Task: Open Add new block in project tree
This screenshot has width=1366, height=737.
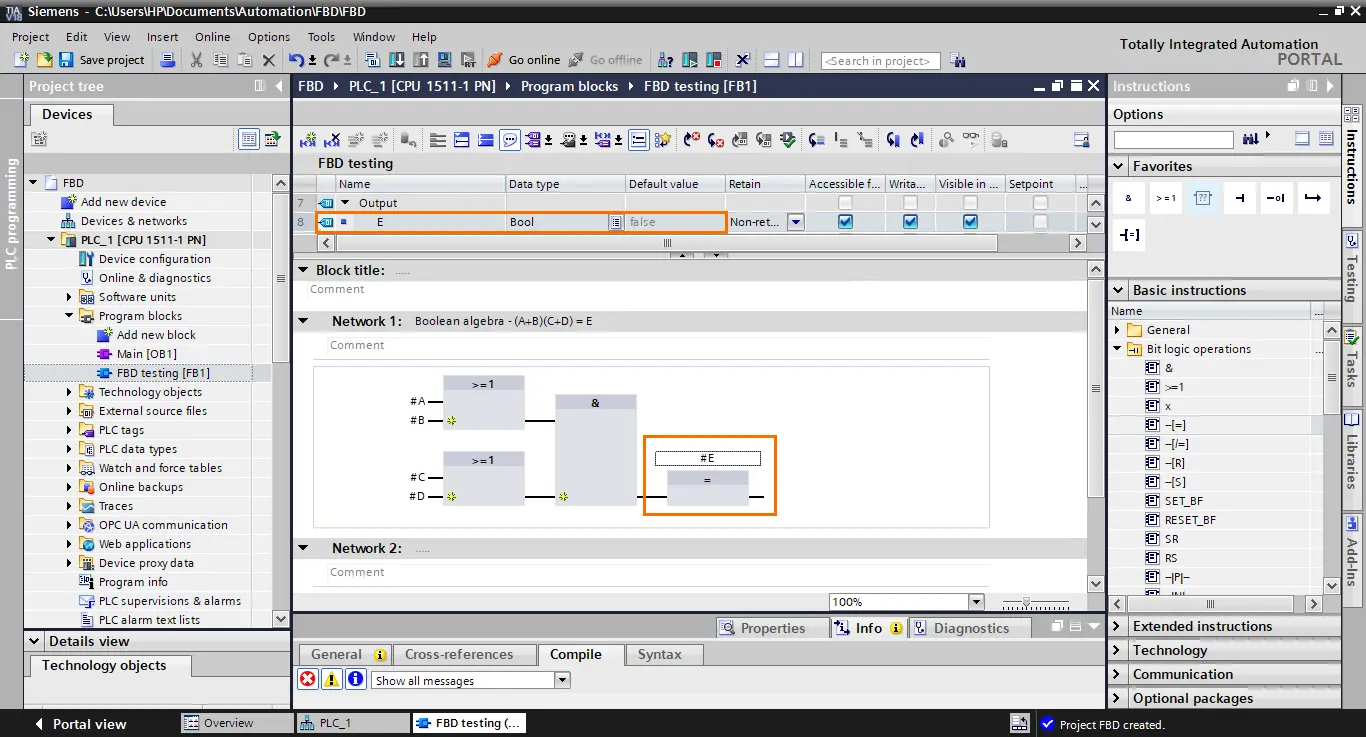Action: click(156, 335)
